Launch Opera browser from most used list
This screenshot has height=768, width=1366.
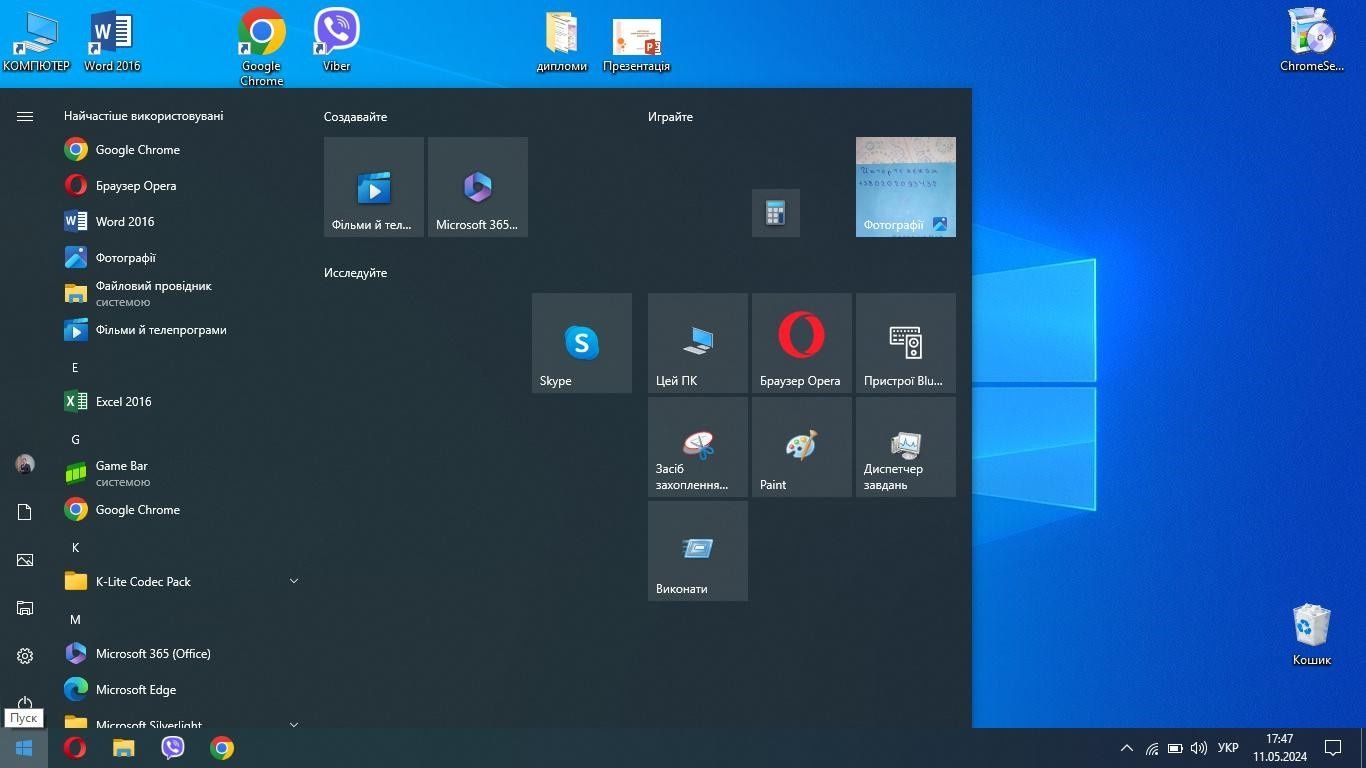[x=180, y=186]
